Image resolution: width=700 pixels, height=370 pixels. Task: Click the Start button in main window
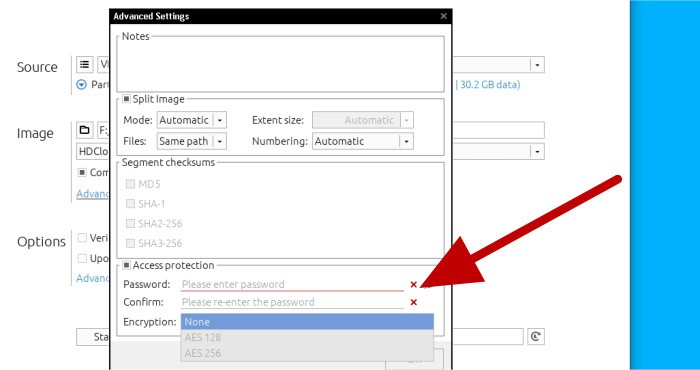coord(93,337)
